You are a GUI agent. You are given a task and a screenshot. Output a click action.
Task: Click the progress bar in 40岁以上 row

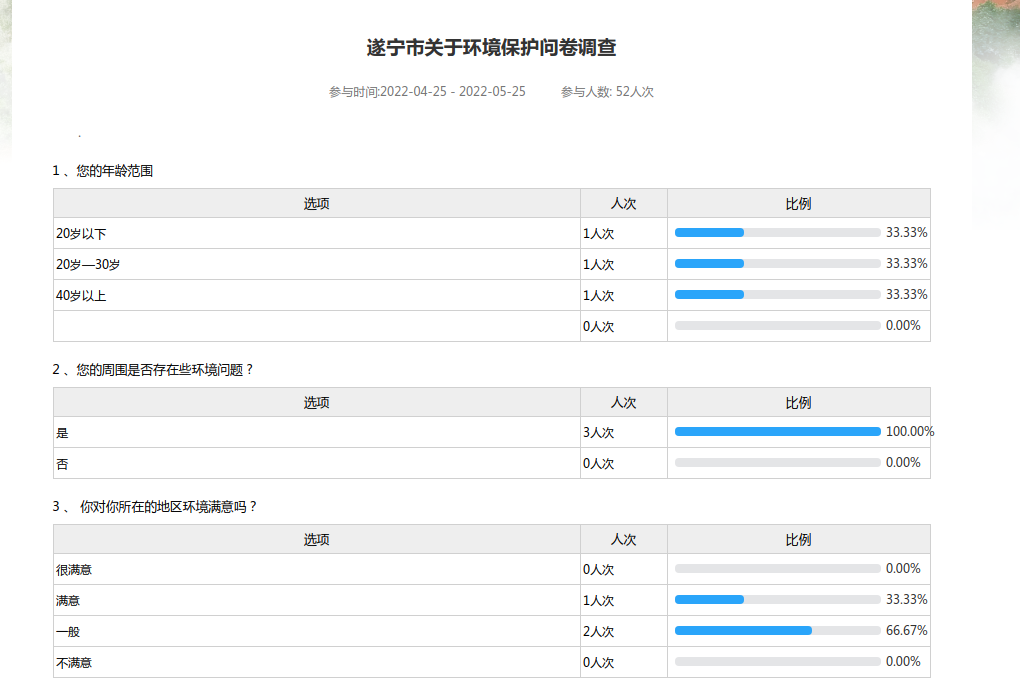click(777, 295)
